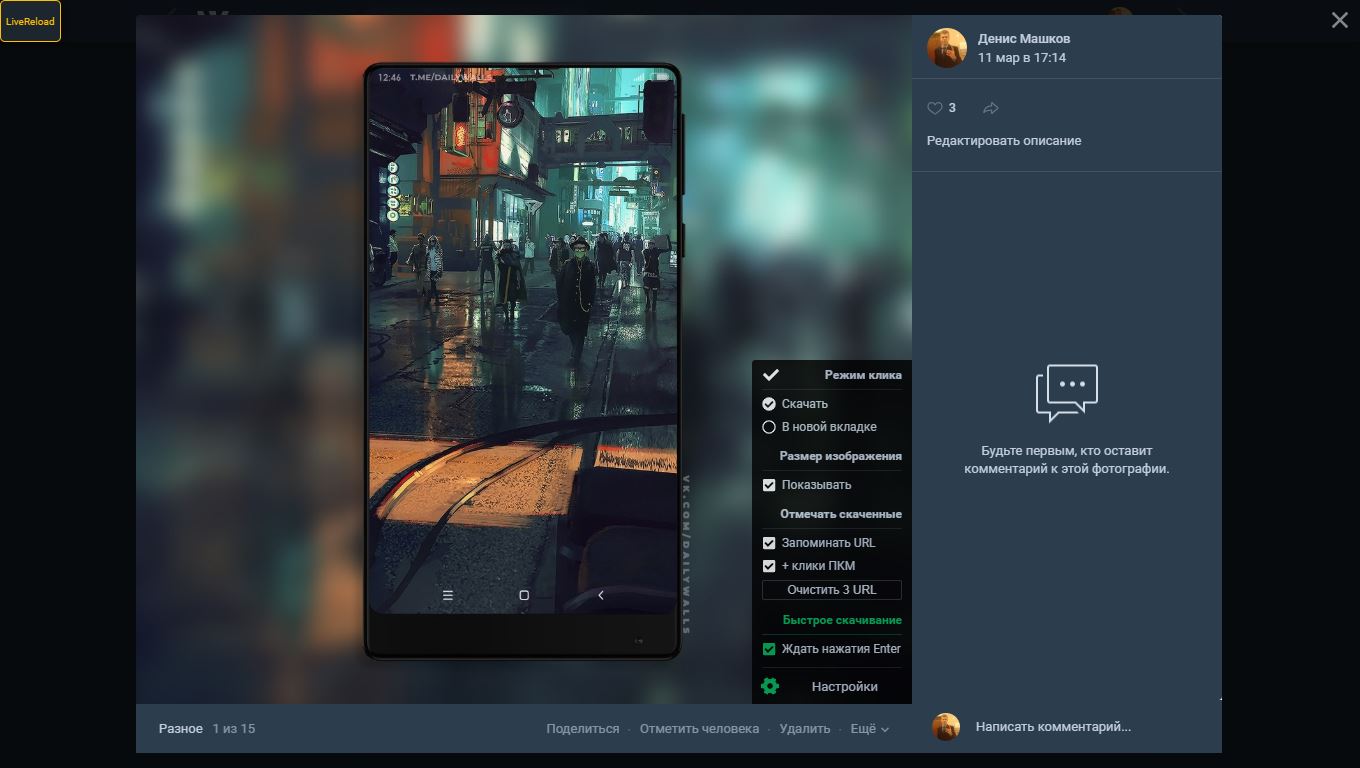Image resolution: width=1360 pixels, height=768 pixels.
Task: Click Редактировать описание
Action: tap(1004, 141)
